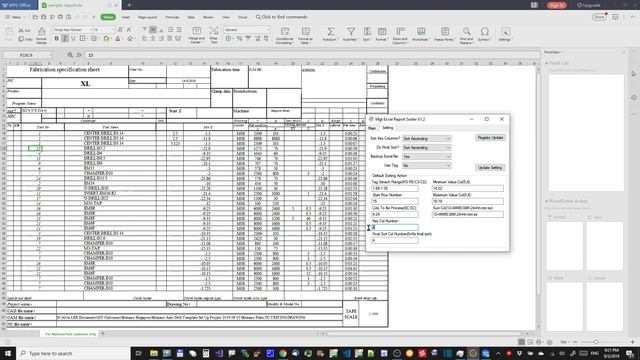This screenshot has width=640, height=360.
Task: Apply Bold formatting
Action: click(x=56, y=38)
